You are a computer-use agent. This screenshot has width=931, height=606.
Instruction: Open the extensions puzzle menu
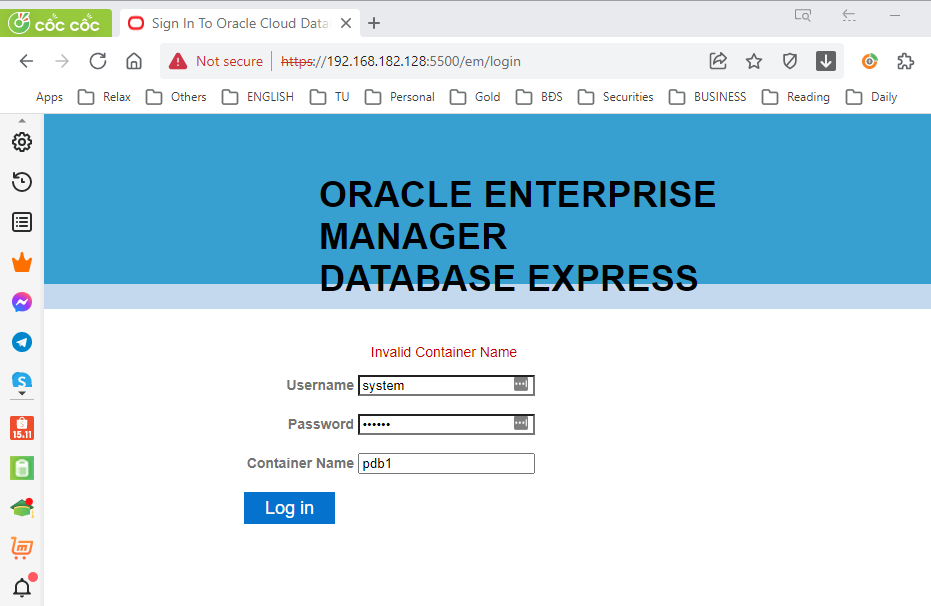[905, 61]
